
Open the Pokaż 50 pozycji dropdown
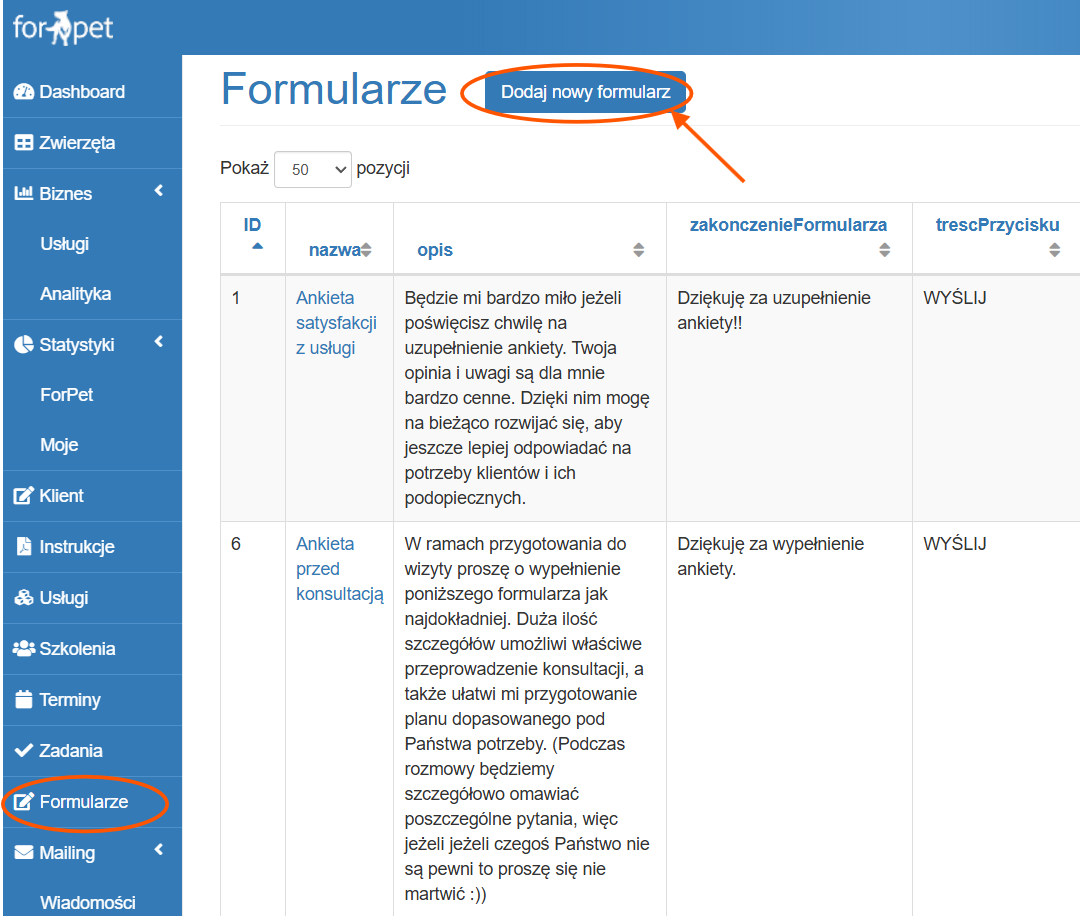[x=313, y=169]
